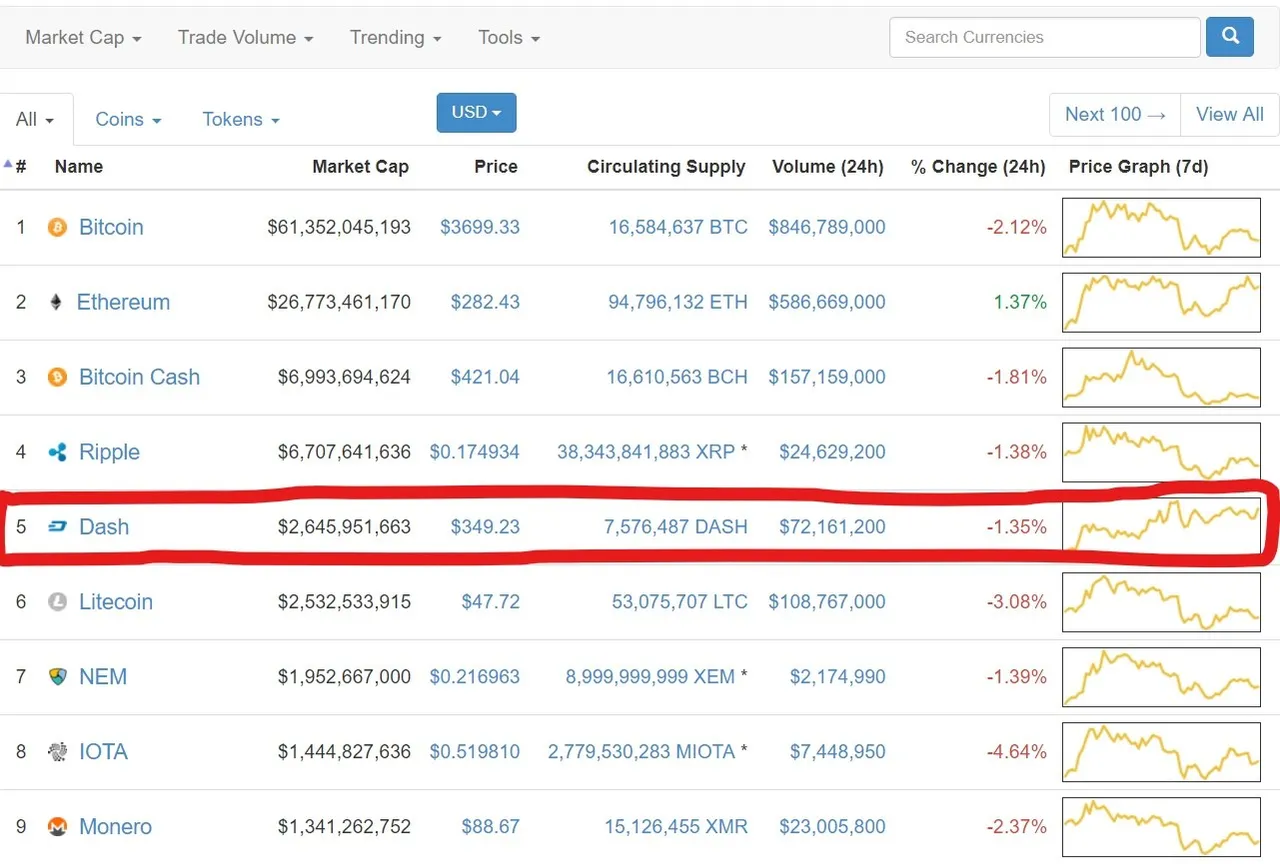Click the View All button
This screenshot has height=864, width=1280.
(1230, 114)
